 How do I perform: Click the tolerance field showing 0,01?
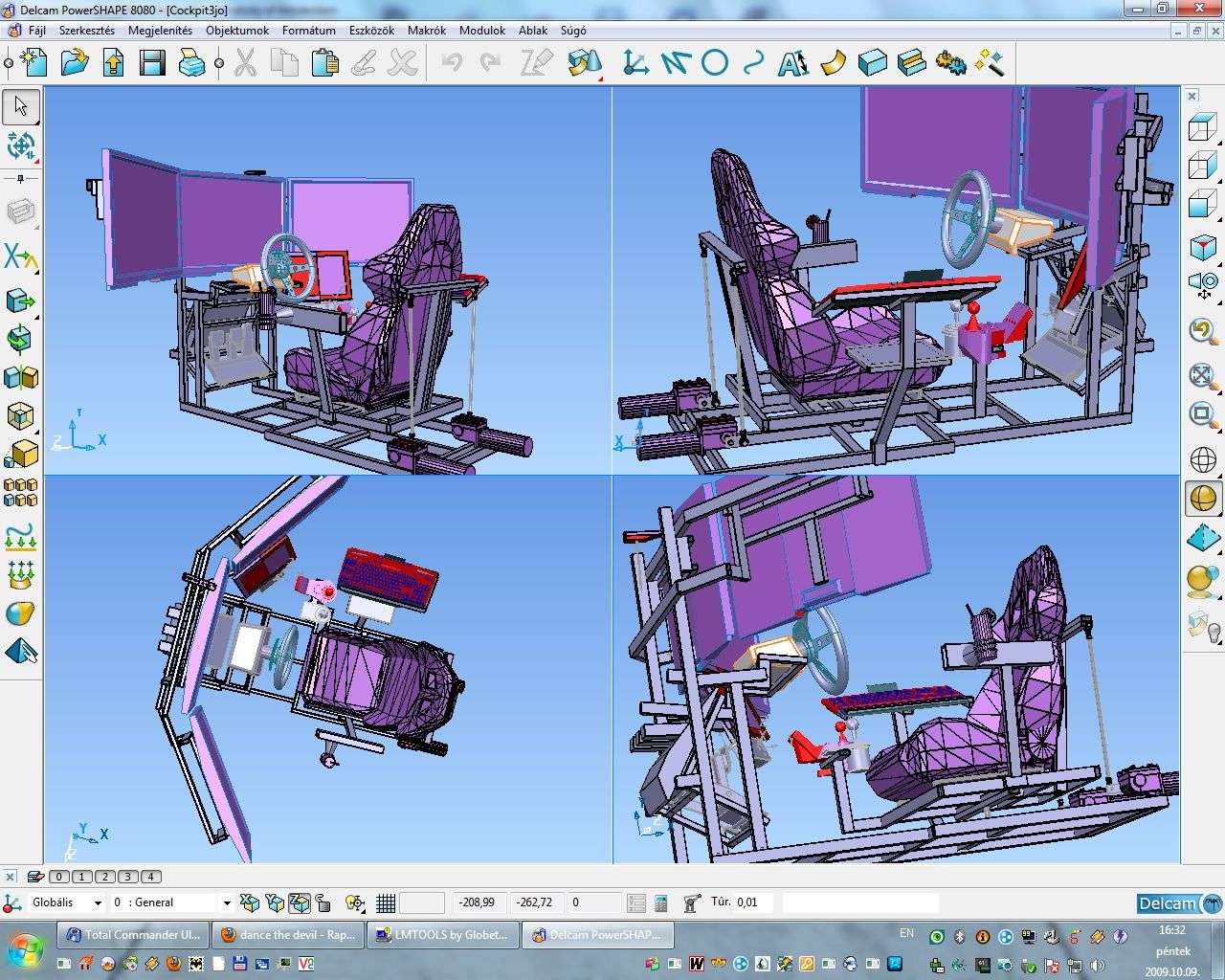(753, 902)
